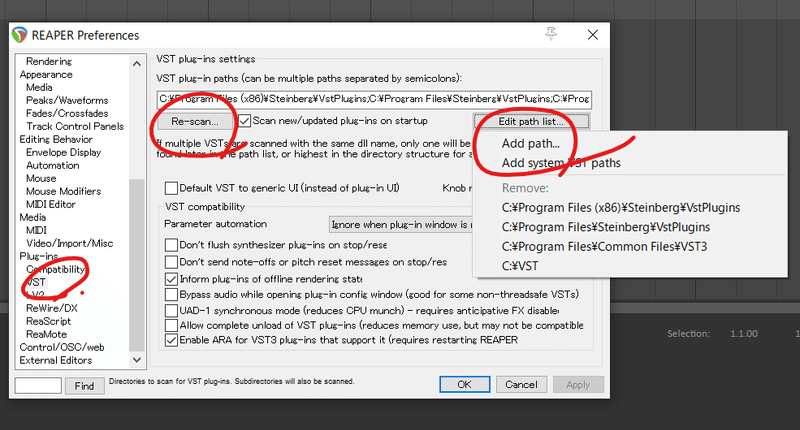Select Rendering in the preferences tree
The height and width of the screenshot is (430, 800).
point(49,61)
